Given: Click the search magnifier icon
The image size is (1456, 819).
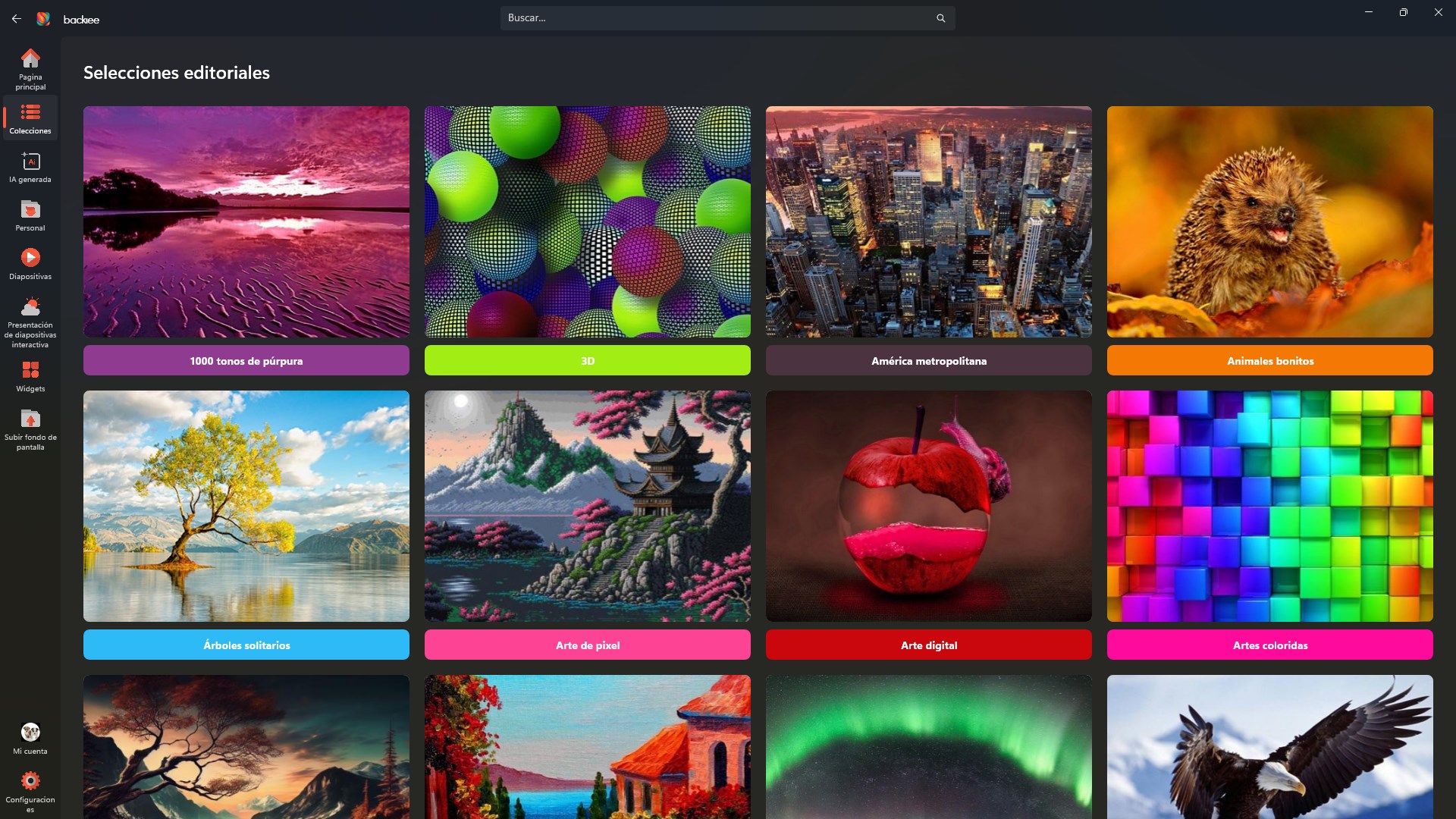Looking at the screenshot, I should [940, 18].
